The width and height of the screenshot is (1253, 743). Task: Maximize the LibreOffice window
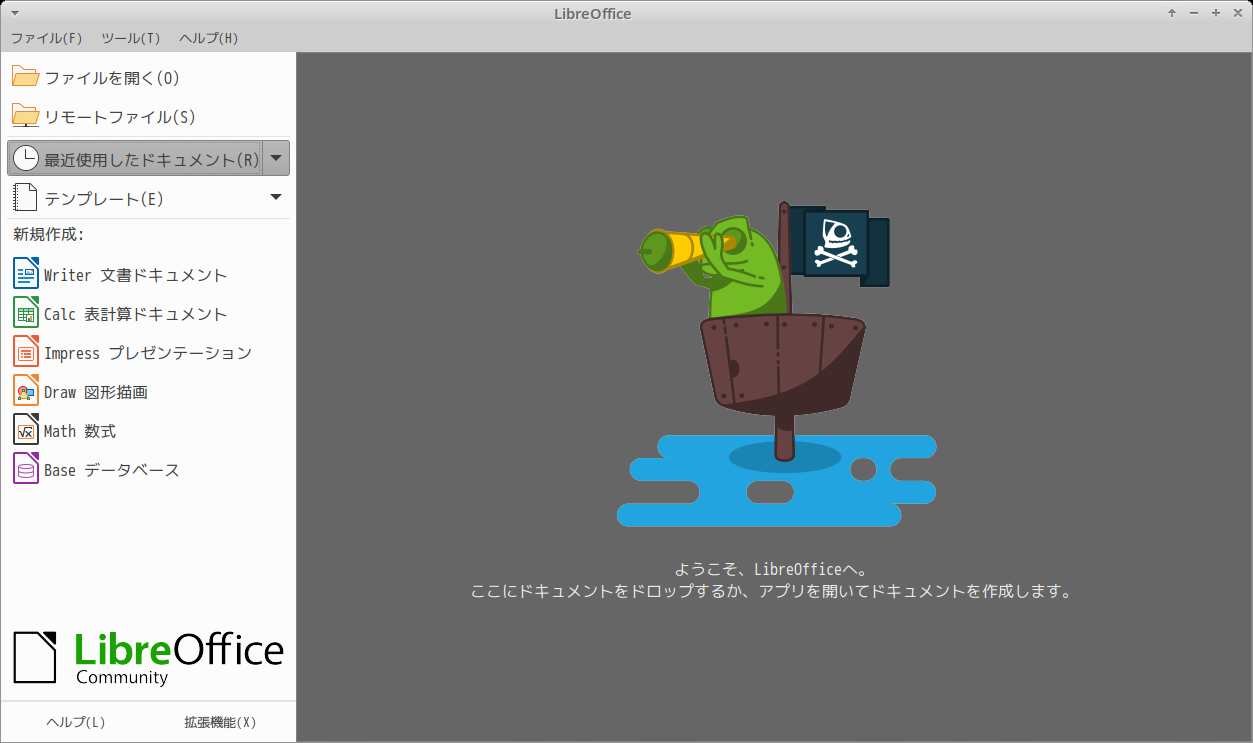click(x=1216, y=13)
